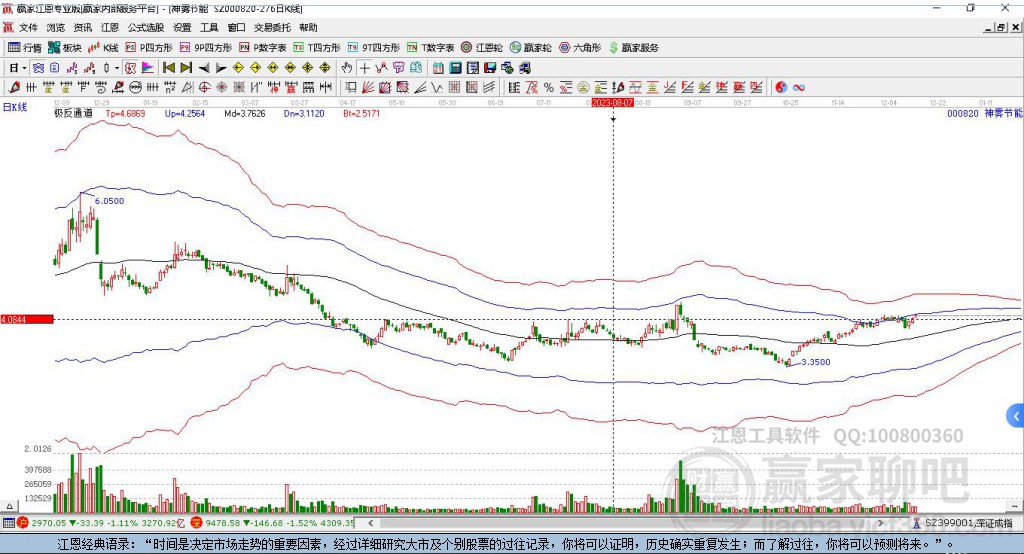
Task: Open the 六角形 hexagon button
Action: pyautogui.click(x=580, y=48)
